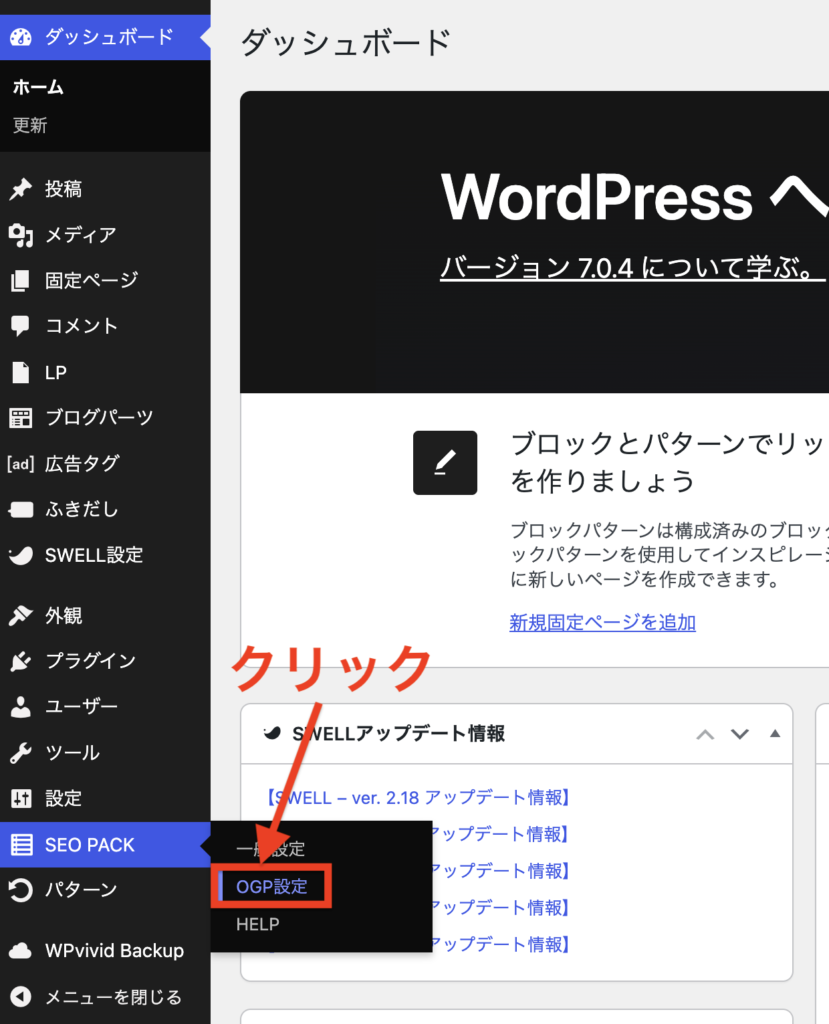Click the paintbrush icon beside 外観
The image size is (829, 1024).
[20, 615]
